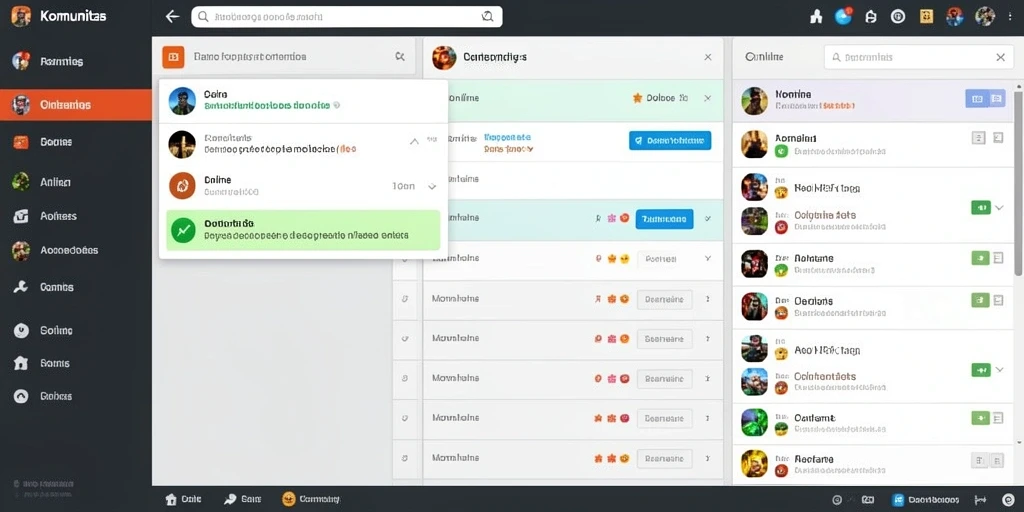Expand chevron beside the first gray button
Viewport: 1024px width, 512px height.
click(708, 259)
